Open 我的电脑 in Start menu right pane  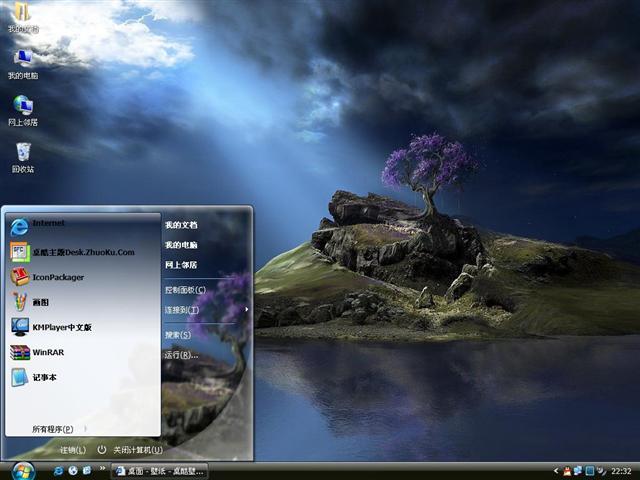[x=181, y=245]
